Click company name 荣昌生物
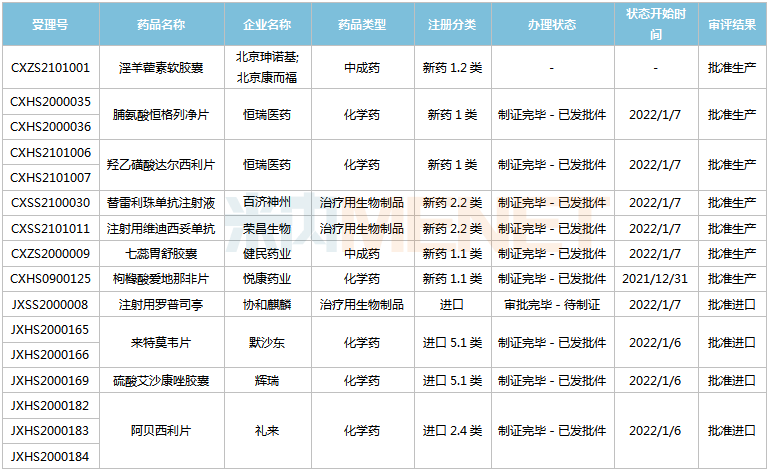Screen dimensions: 770x471 [267, 228]
